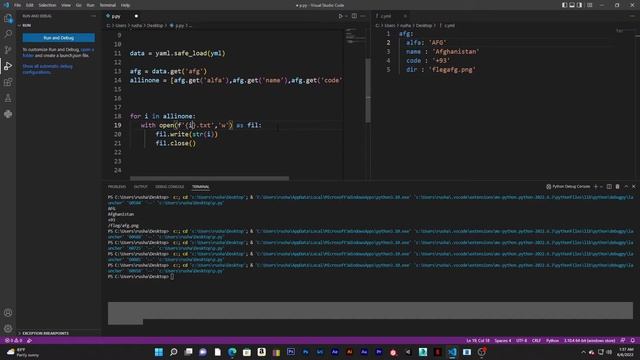Open the Source Control view
Image resolution: width=640 pixels, height=360 pixels.
(x=8, y=50)
